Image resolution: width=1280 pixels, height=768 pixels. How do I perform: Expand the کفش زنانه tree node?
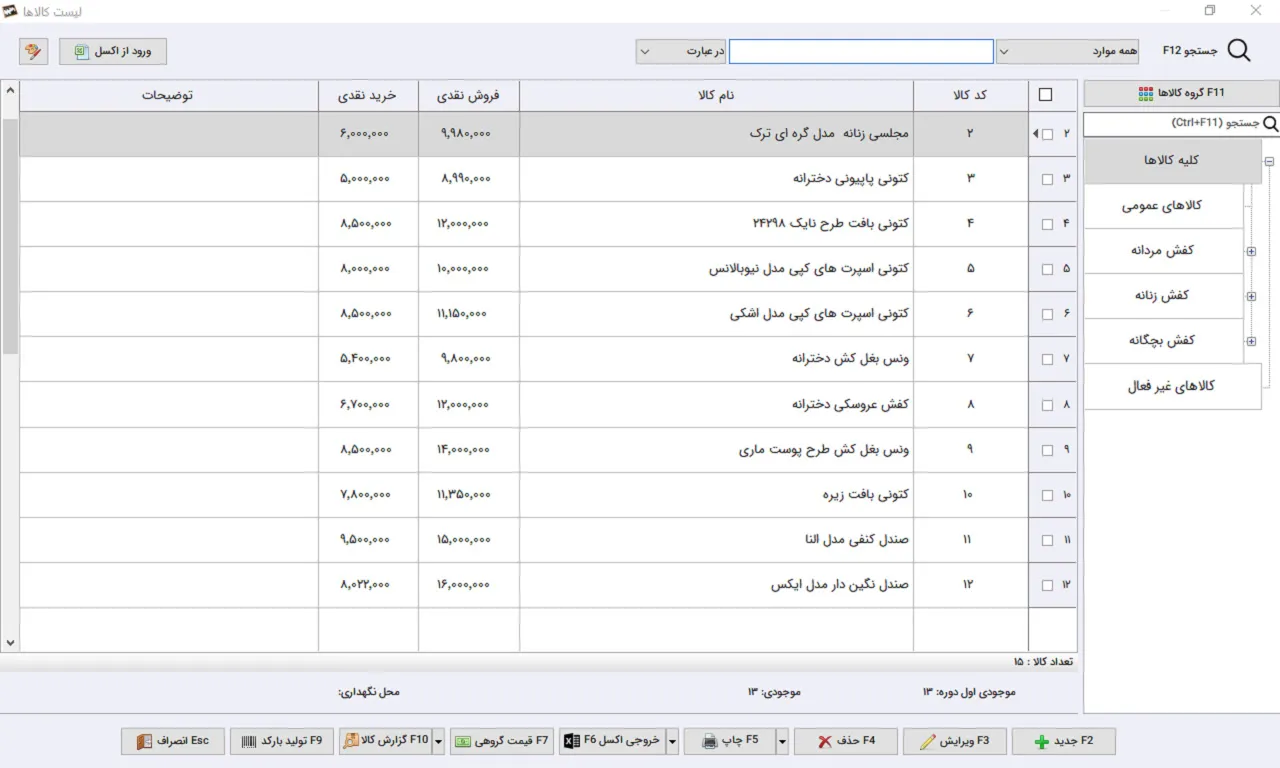(1251, 297)
